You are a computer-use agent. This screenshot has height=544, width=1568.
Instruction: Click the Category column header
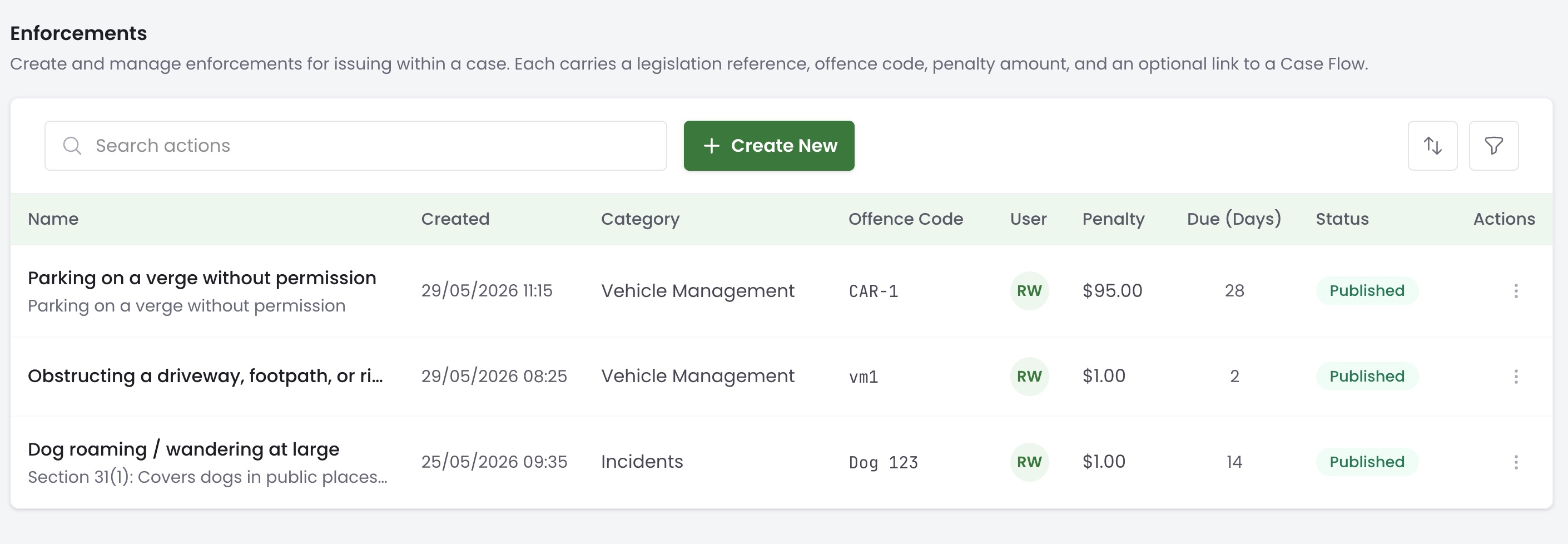click(641, 219)
